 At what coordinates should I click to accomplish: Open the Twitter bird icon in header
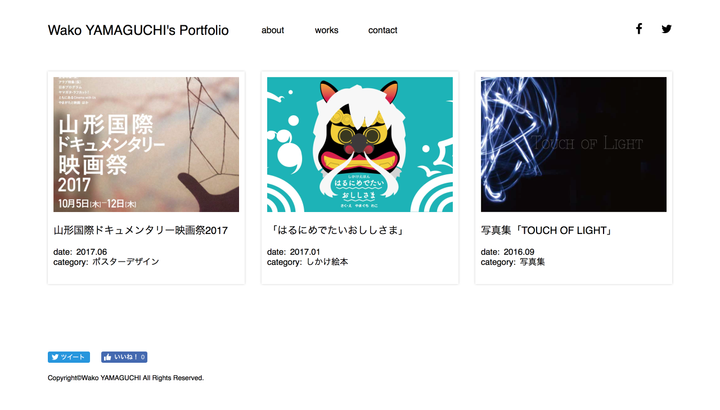coord(666,29)
